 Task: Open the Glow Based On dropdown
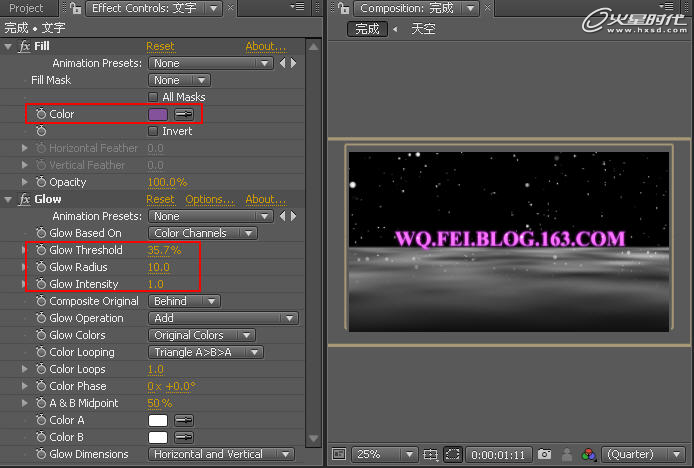[203, 233]
